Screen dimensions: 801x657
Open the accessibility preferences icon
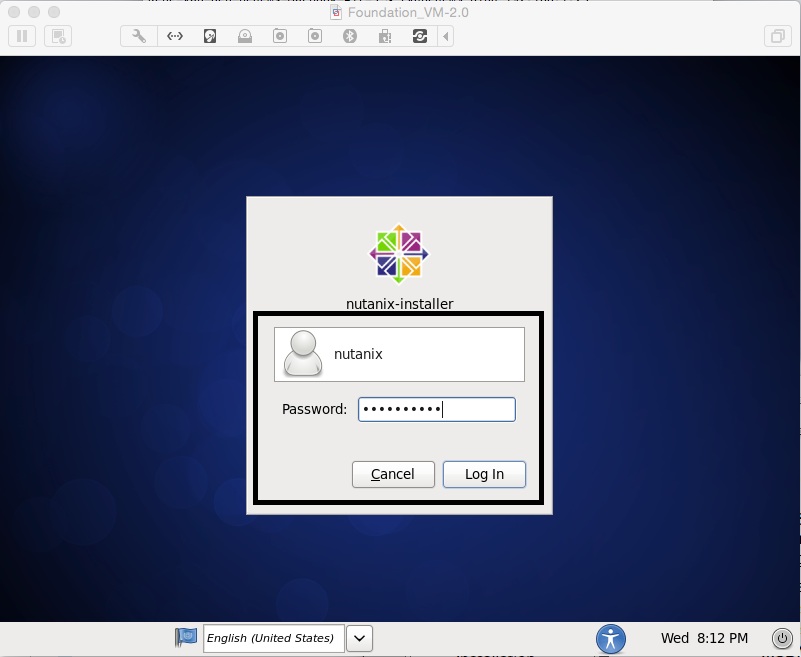coord(610,638)
